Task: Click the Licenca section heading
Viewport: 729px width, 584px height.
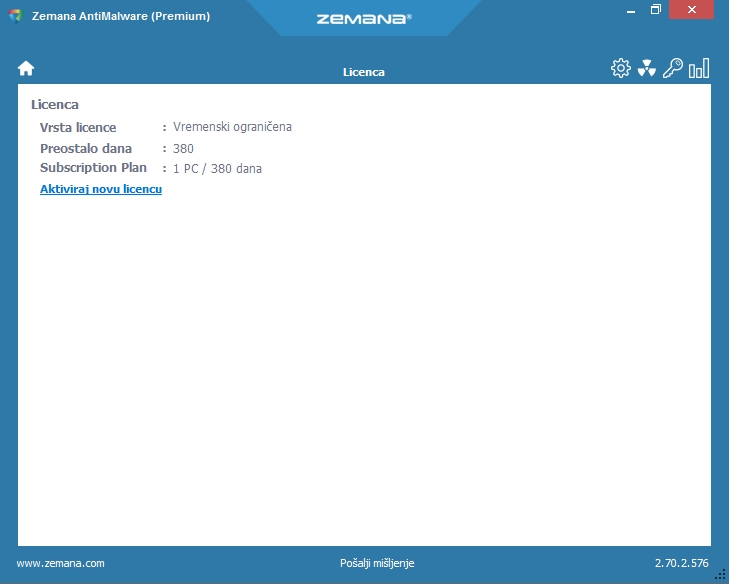Action: (x=55, y=104)
